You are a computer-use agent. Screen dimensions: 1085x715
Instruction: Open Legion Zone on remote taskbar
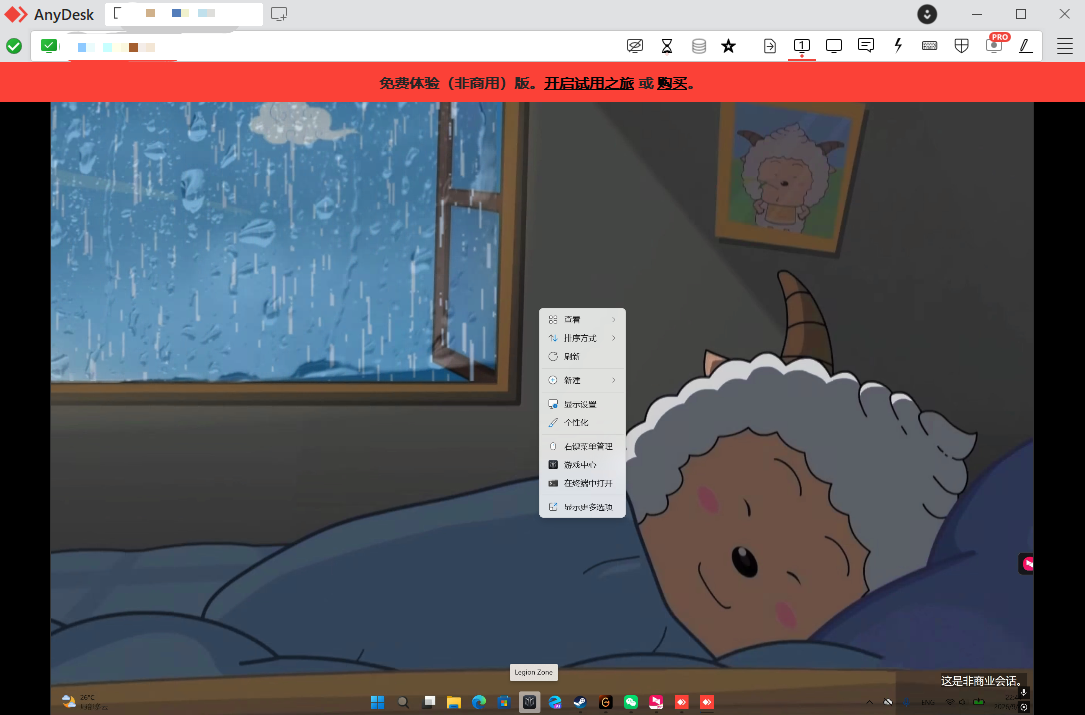pyautogui.click(x=529, y=702)
